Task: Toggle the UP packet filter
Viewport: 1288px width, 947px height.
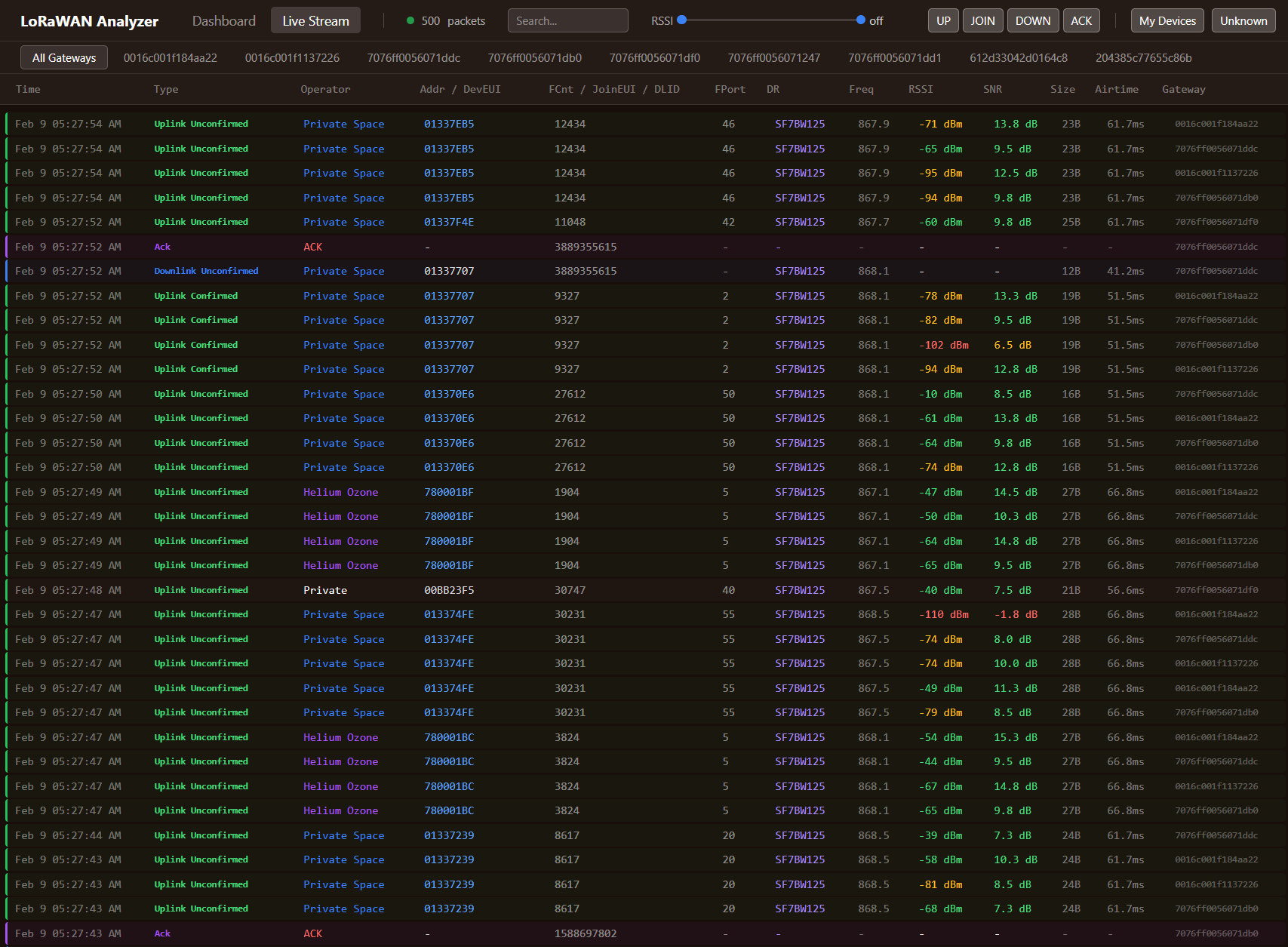Action: pos(943,21)
